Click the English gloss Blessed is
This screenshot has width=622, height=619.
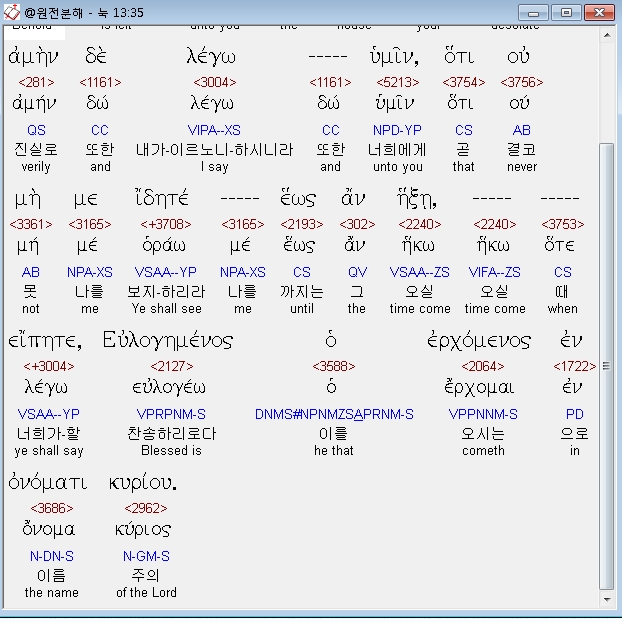pyautogui.click(x=171, y=450)
